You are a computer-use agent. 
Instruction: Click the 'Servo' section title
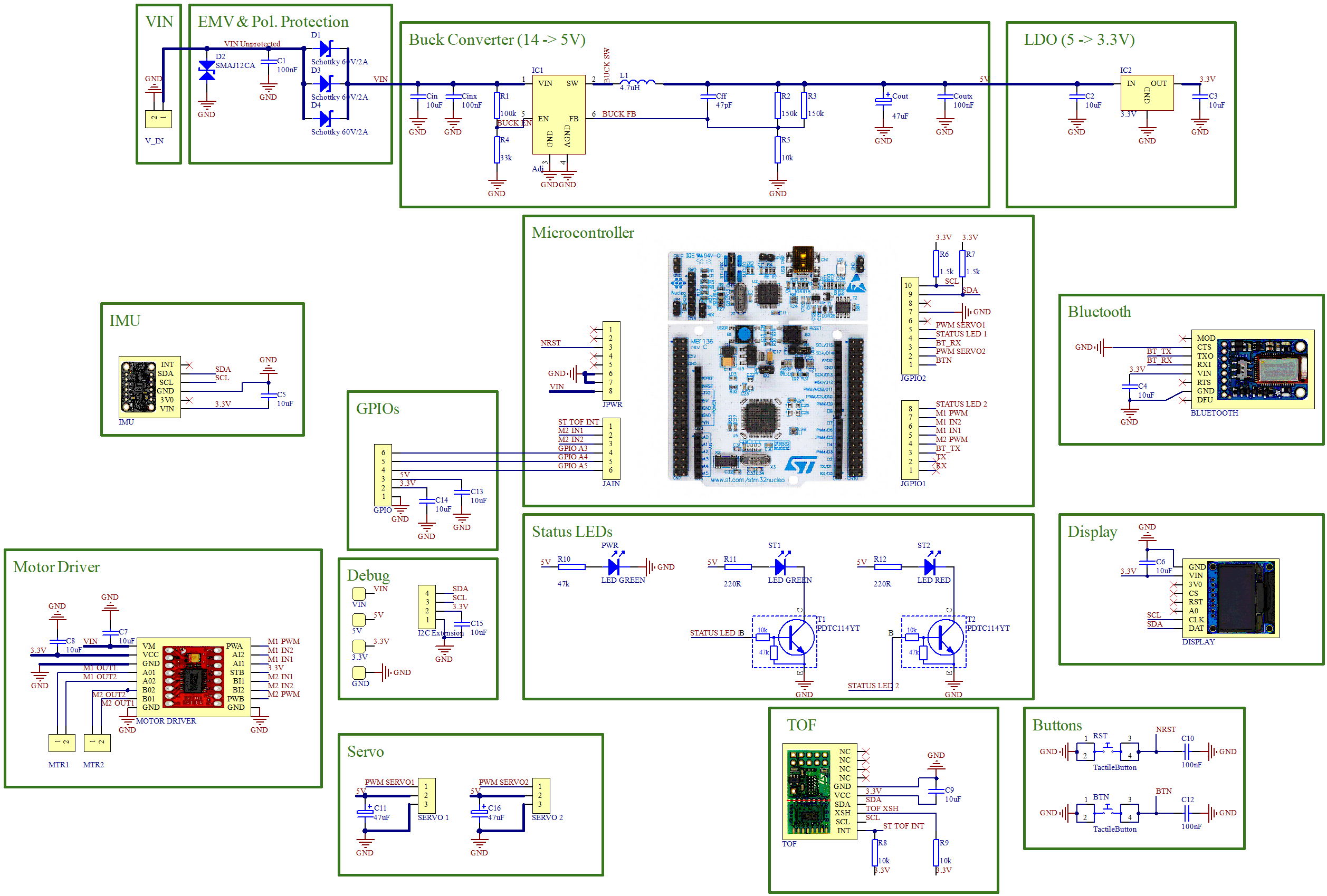point(366,752)
